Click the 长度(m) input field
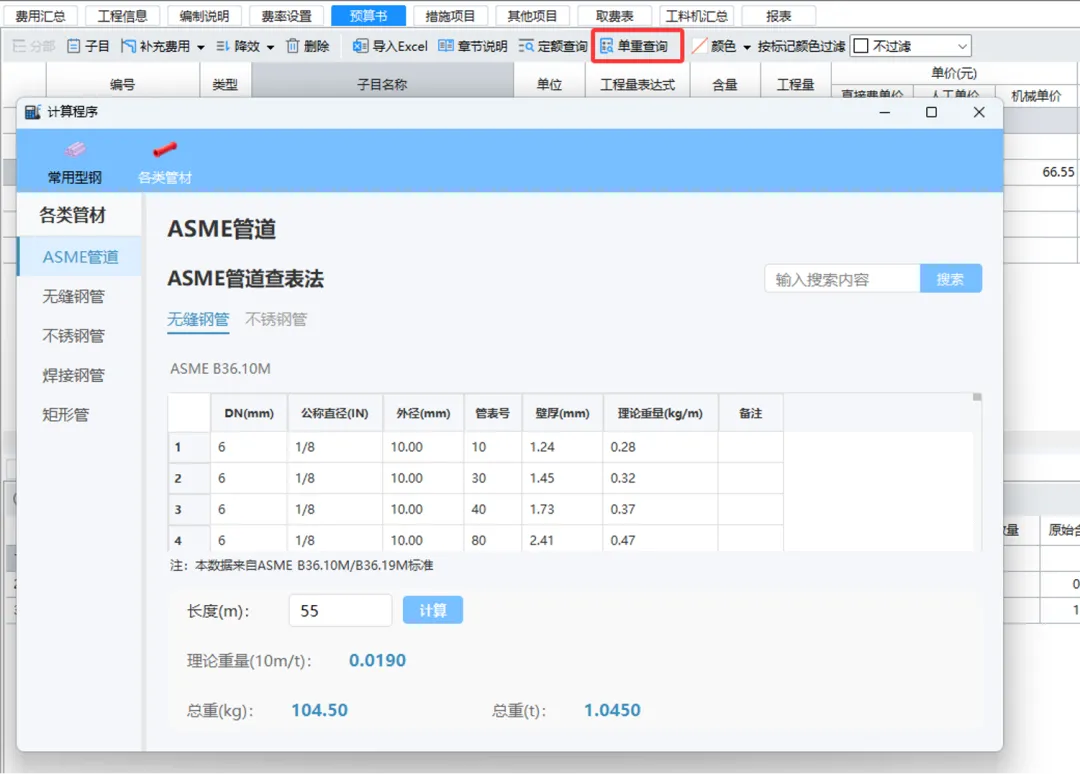 340,611
